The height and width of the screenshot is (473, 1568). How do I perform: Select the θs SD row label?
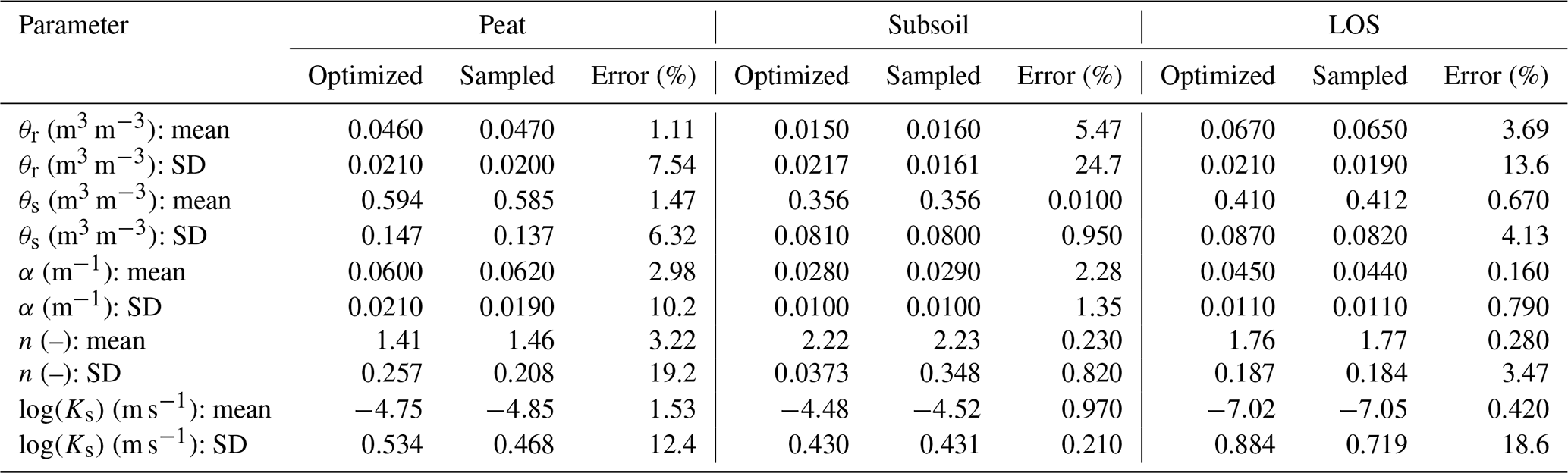click(x=112, y=236)
